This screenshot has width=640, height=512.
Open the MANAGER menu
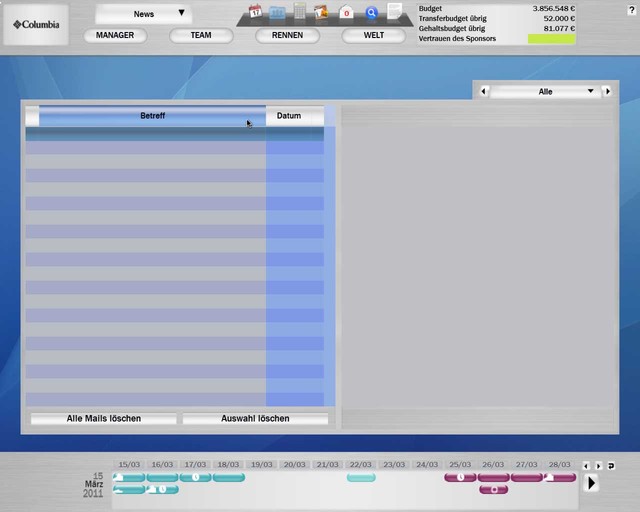[x=115, y=35]
